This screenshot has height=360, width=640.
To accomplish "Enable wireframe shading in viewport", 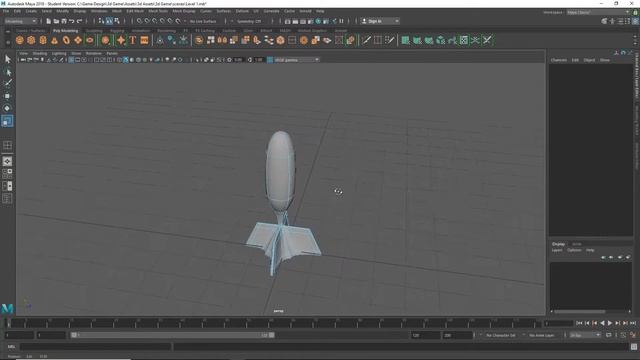I will pyautogui.click(x=120, y=60).
